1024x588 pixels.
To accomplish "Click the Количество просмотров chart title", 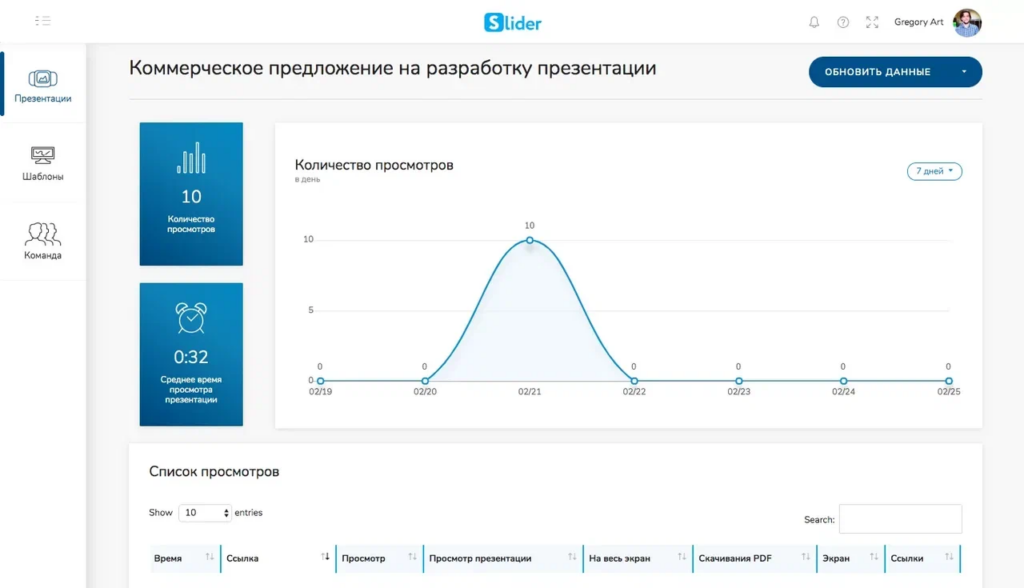I will point(374,165).
